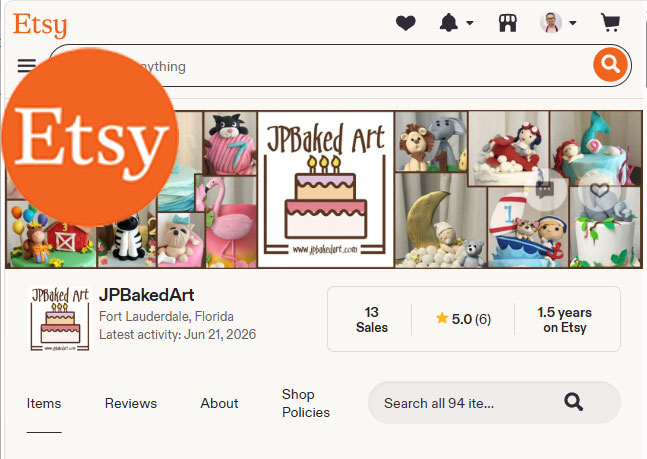Select the Items tab

point(44,403)
